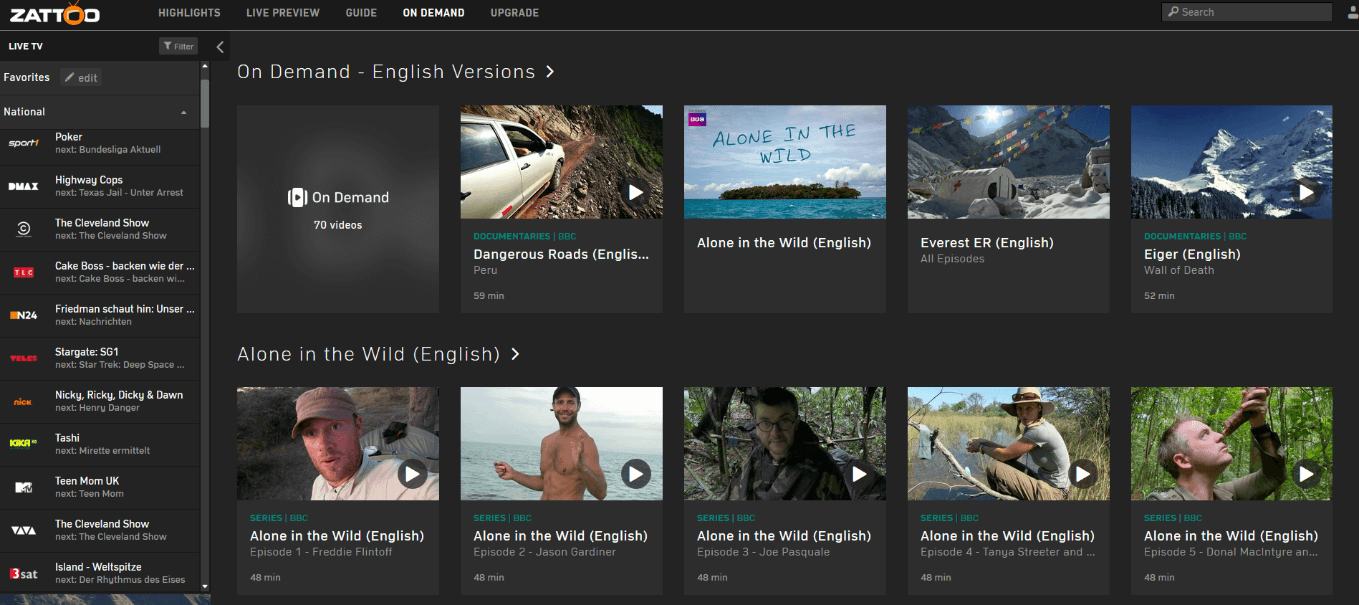1359x605 pixels.
Task: Play Episode 1 Freddie Flintoff
Action: [412, 473]
